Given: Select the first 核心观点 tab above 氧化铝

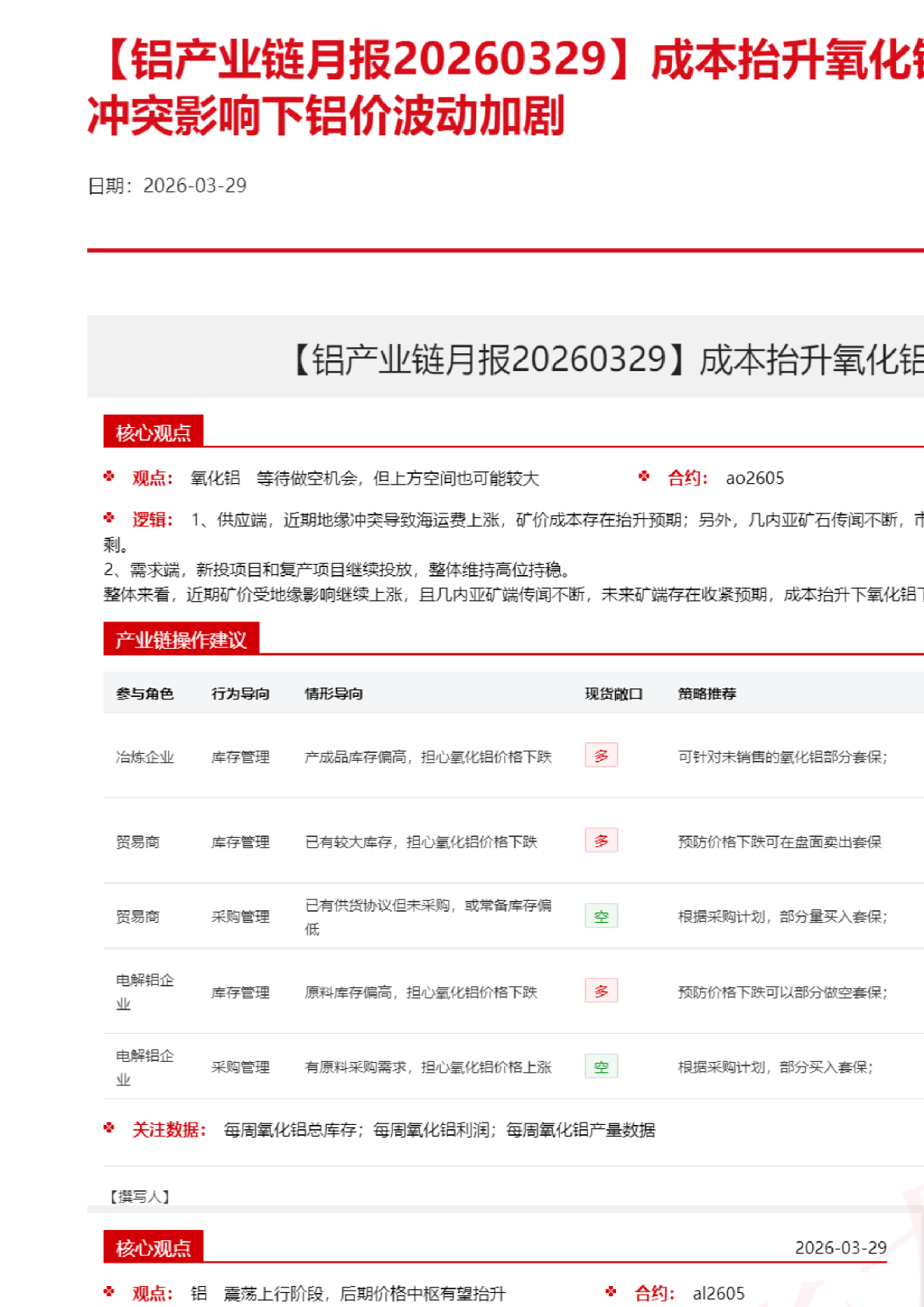Looking at the screenshot, I should point(153,432).
